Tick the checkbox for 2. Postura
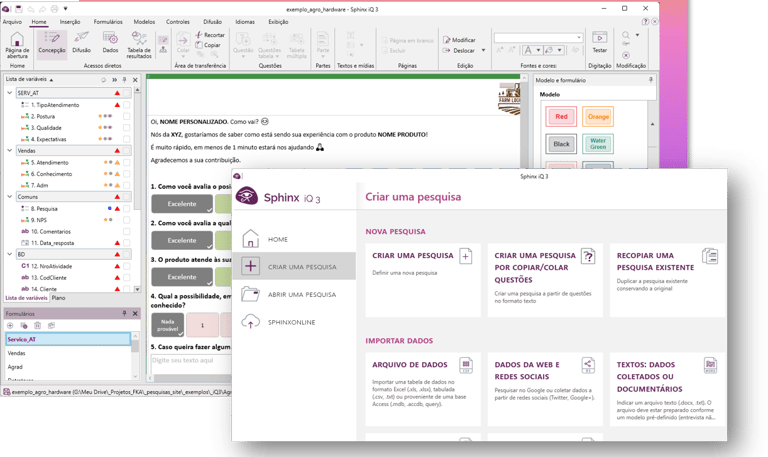 coord(127,116)
